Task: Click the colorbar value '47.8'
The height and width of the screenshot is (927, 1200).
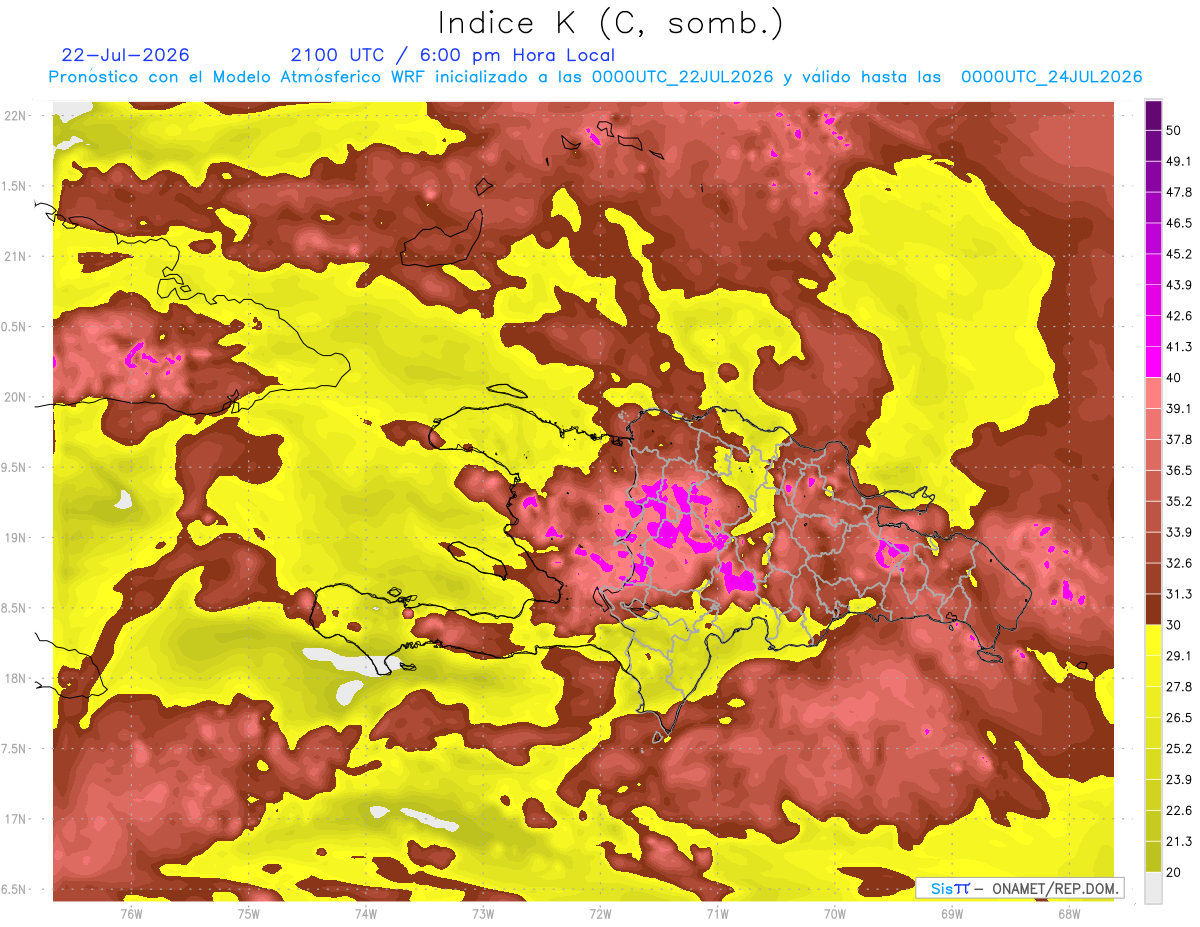Action: pyautogui.click(x=1178, y=192)
